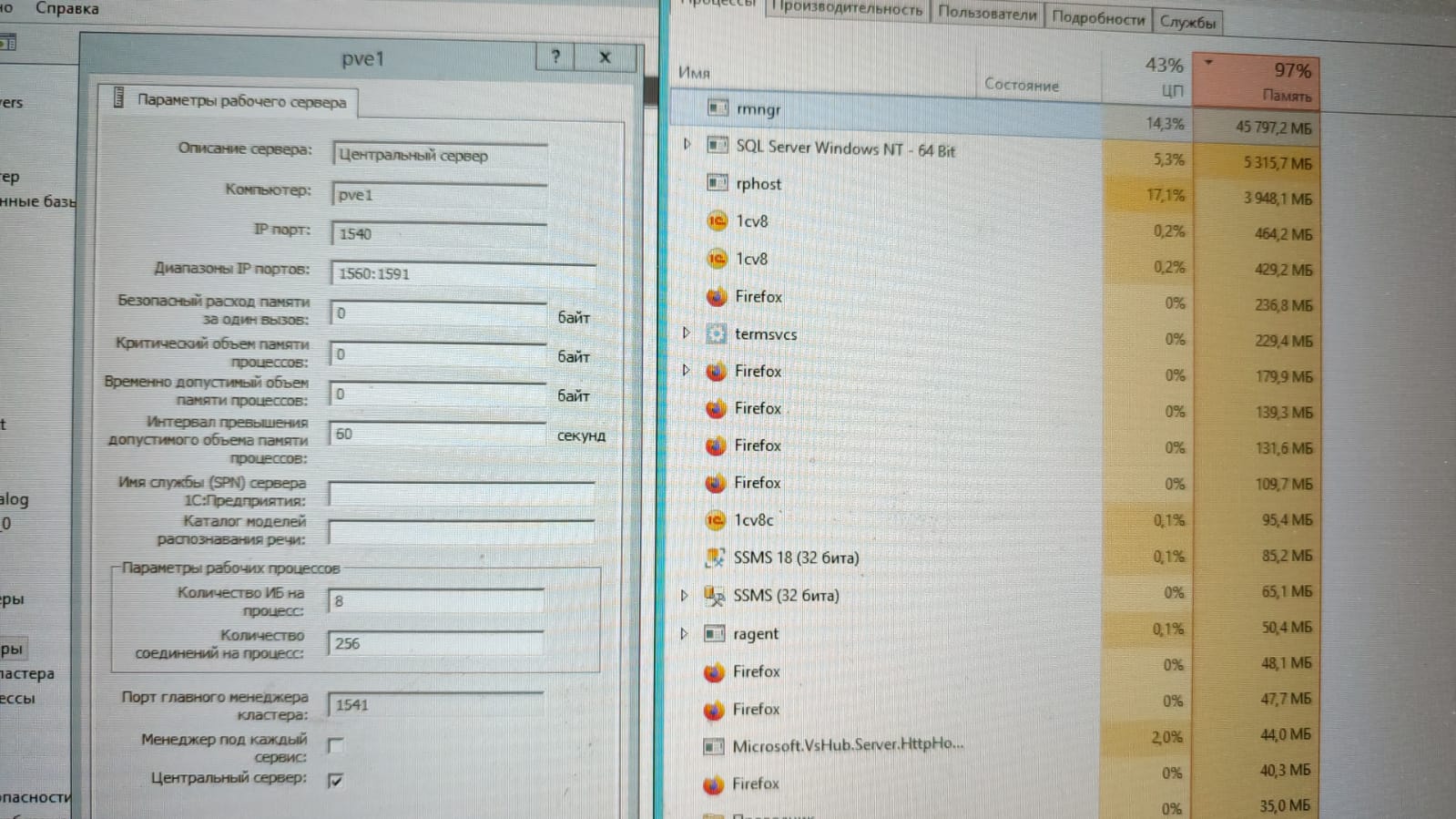
Task: Click the rmngr process icon
Action: coord(718,108)
